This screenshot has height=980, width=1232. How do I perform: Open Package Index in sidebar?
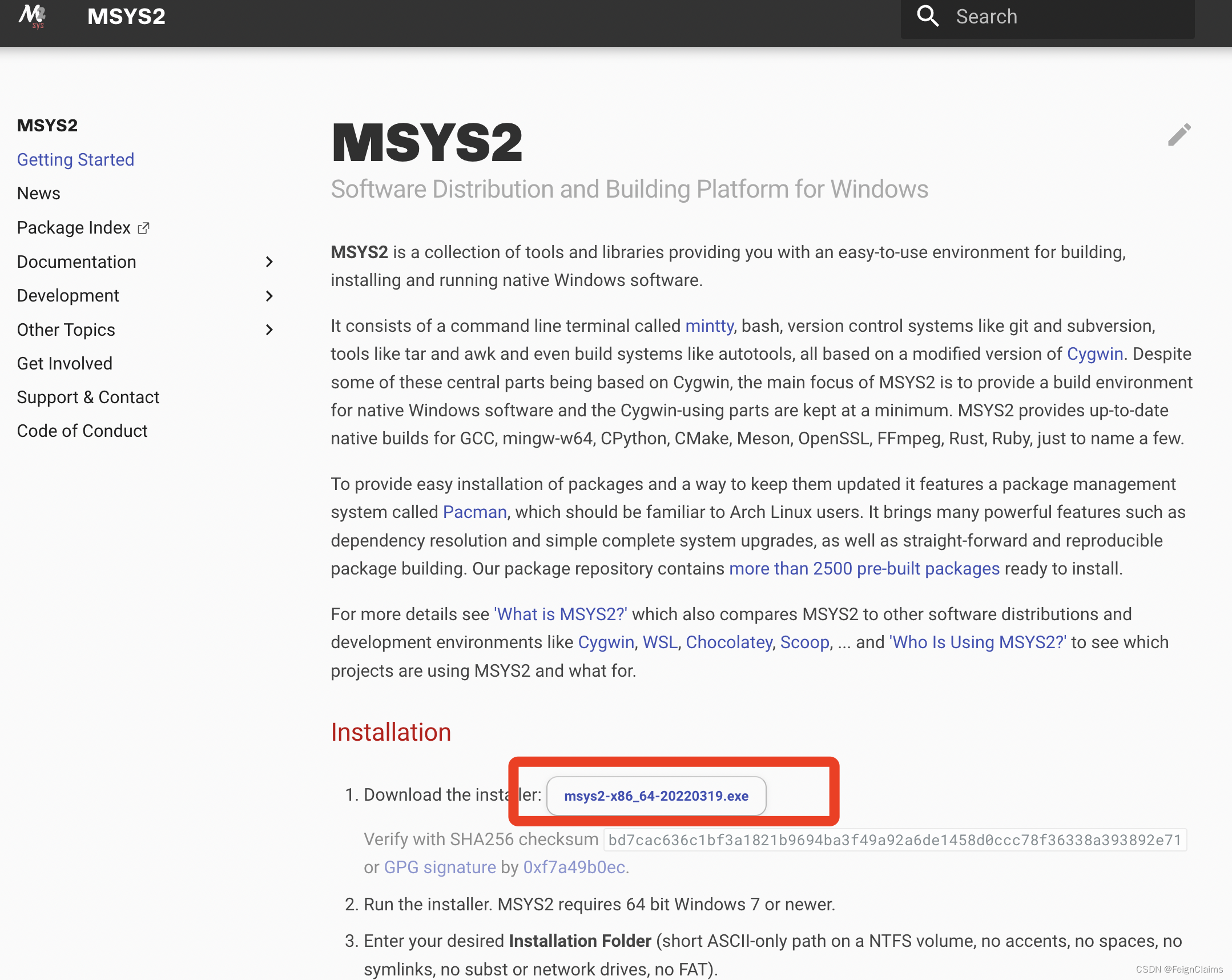[74, 227]
